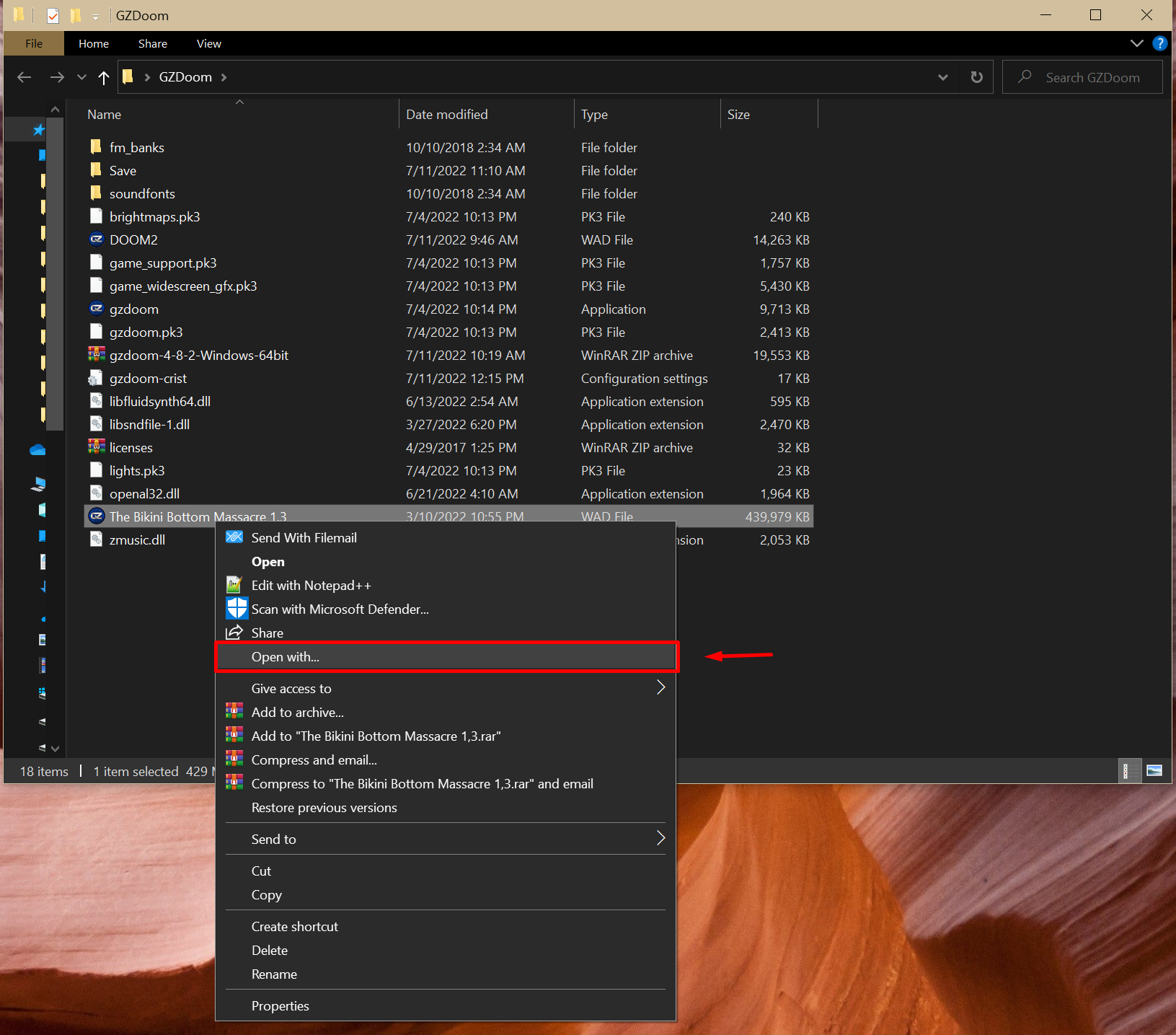Viewport: 1176px width, 1035px height.
Task: Click the OneDrive cloud icon in sidebar
Action: [x=38, y=450]
